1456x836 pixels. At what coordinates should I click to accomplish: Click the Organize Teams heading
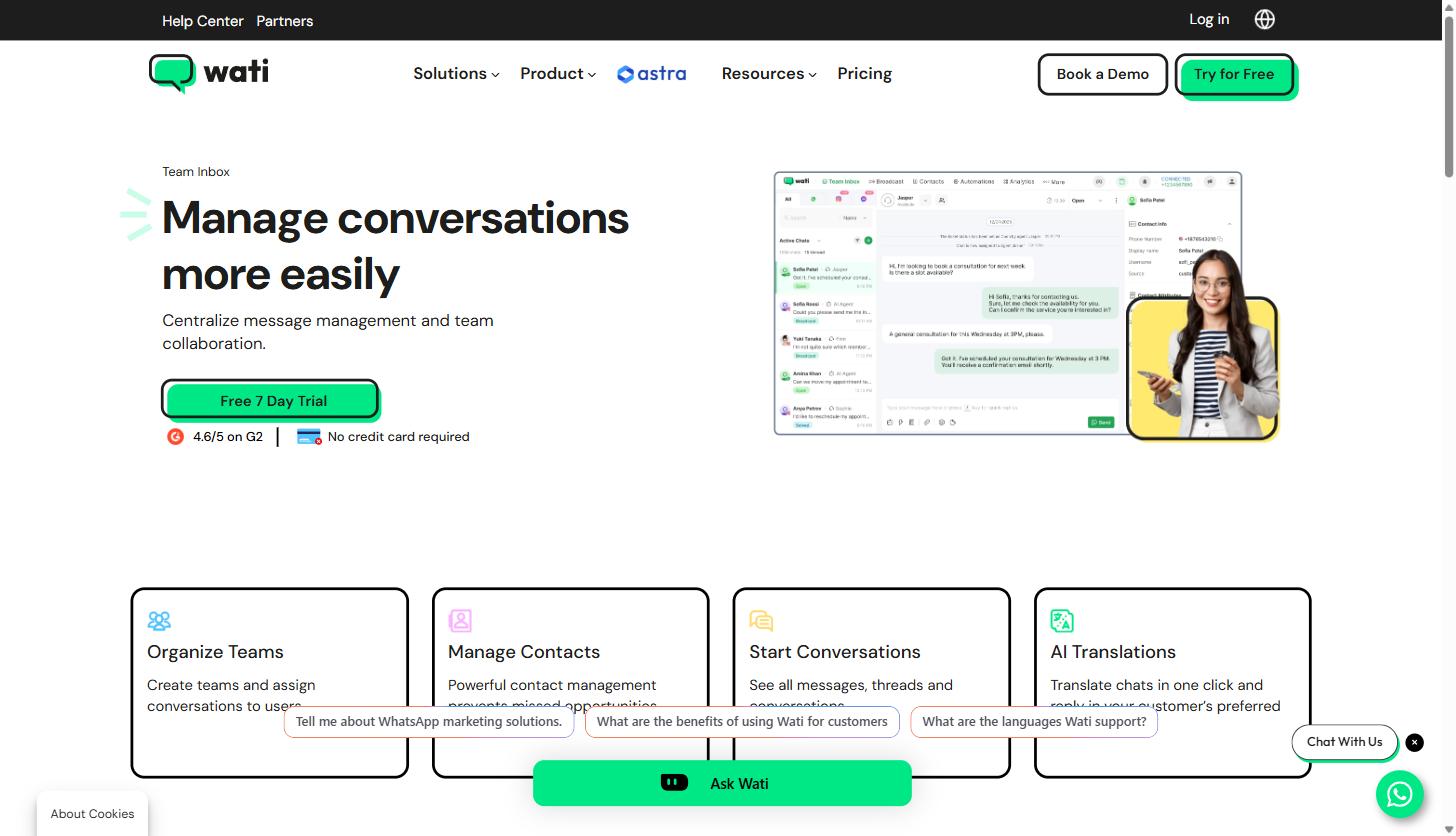click(x=215, y=652)
